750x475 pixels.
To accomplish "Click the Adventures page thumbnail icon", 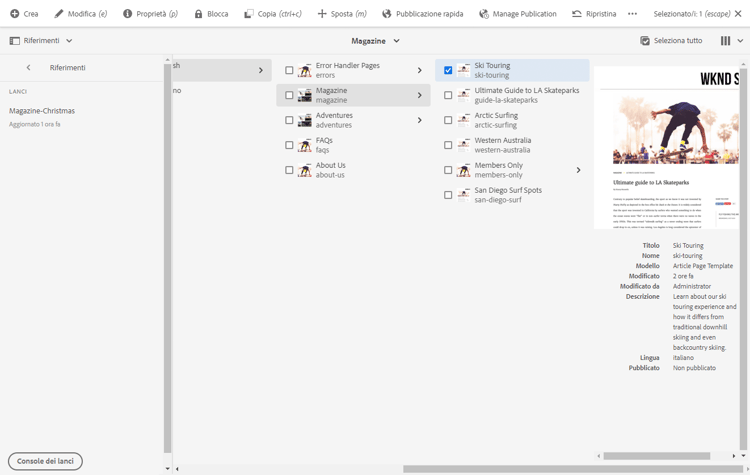I will tap(305, 120).
